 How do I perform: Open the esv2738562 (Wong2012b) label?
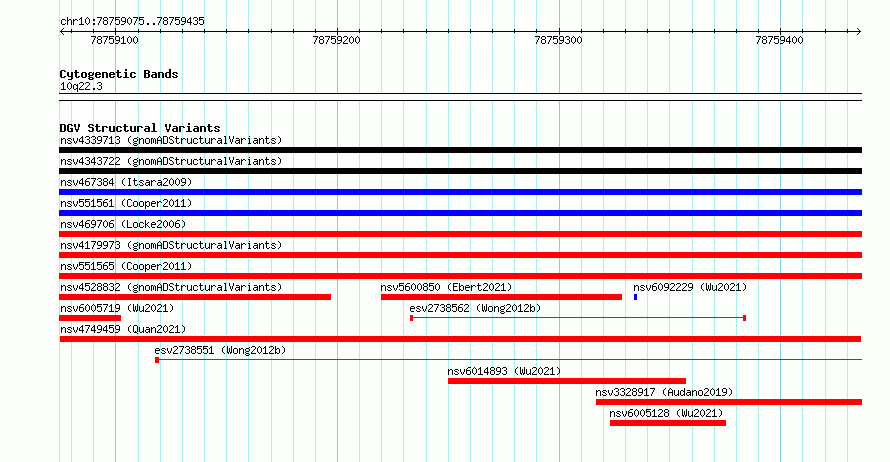point(475,308)
